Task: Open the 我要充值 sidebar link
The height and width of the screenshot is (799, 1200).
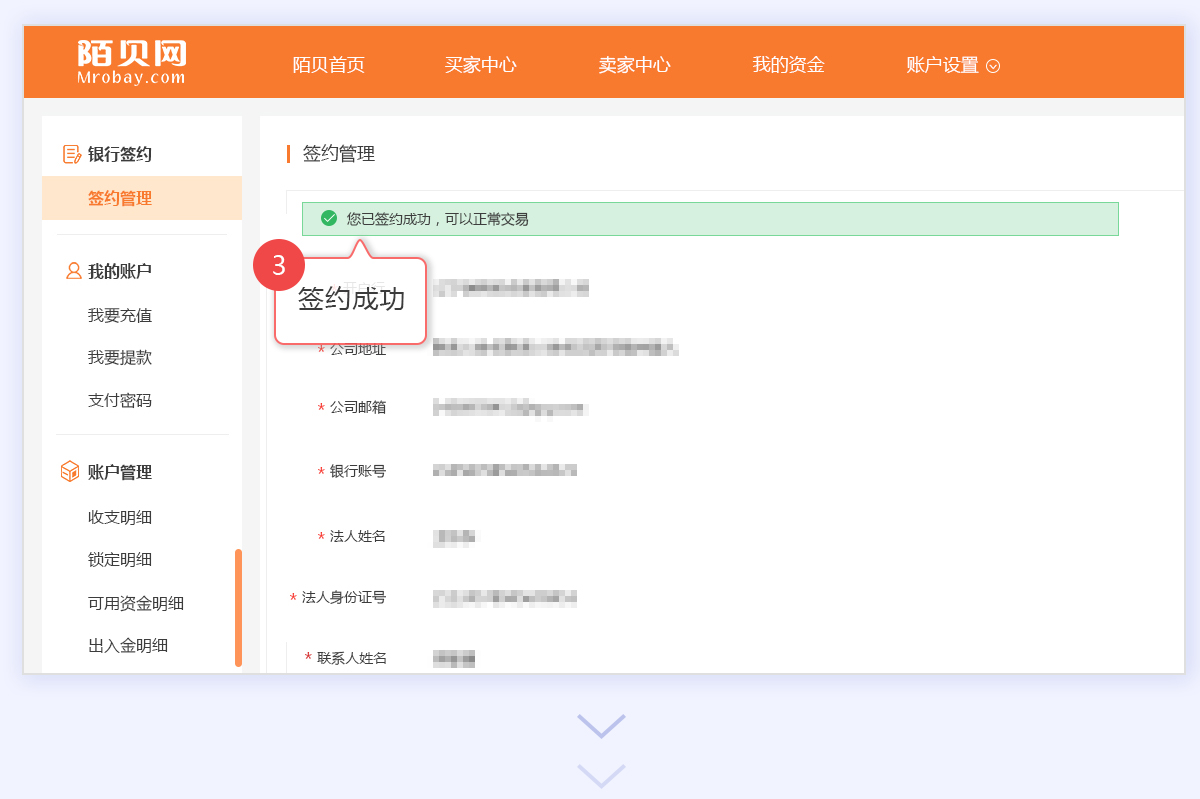Action: [x=120, y=315]
